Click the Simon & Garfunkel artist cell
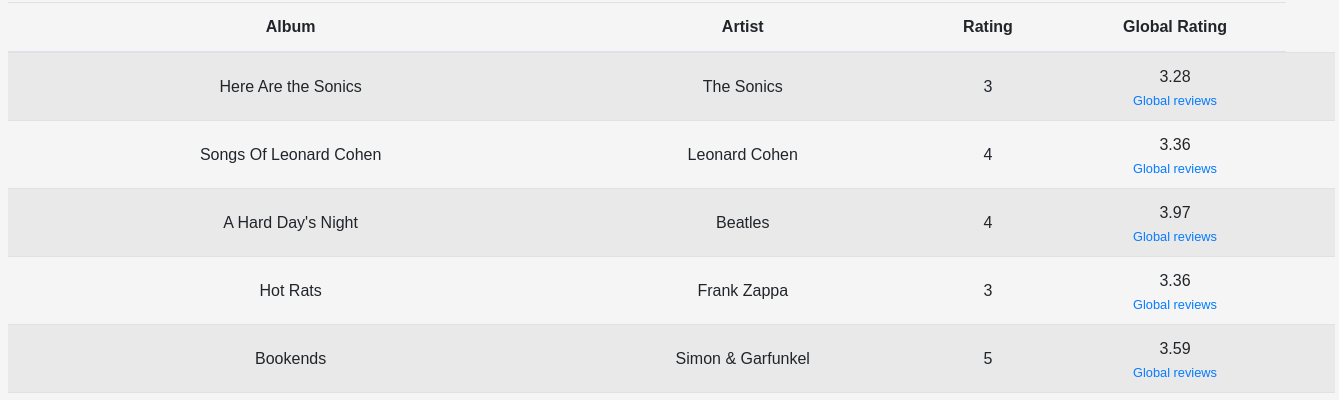Image resolution: width=1339 pixels, height=400 pixels. click(x=742, y=359)
